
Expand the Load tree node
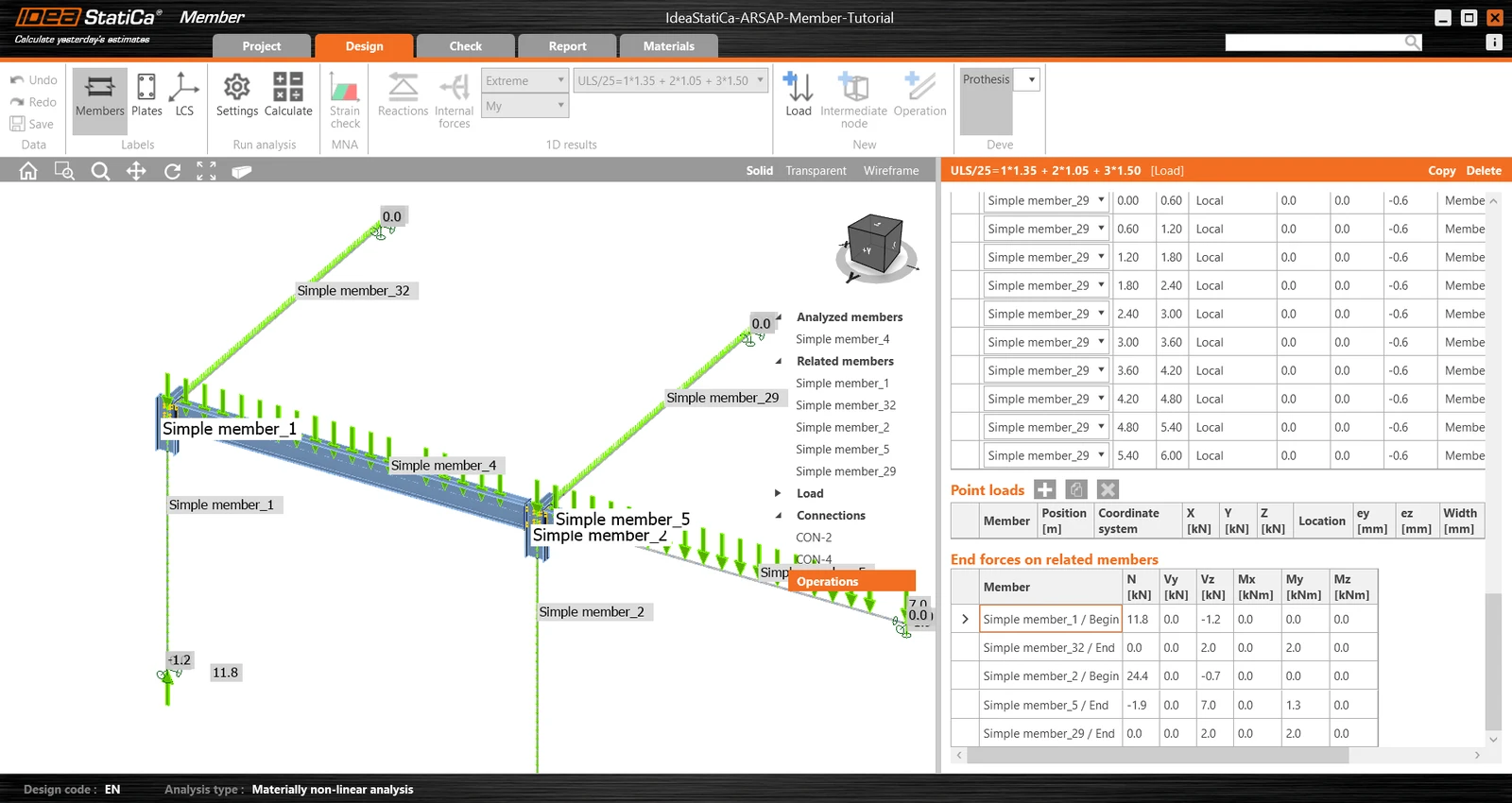click(778, 493)
